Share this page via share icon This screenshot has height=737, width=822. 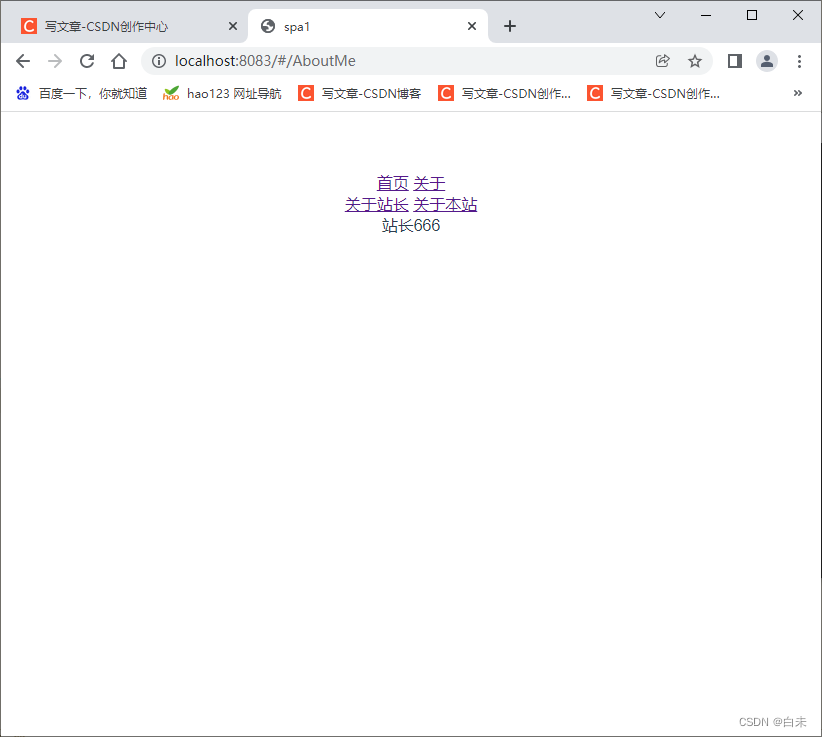(x=663, y=61)
